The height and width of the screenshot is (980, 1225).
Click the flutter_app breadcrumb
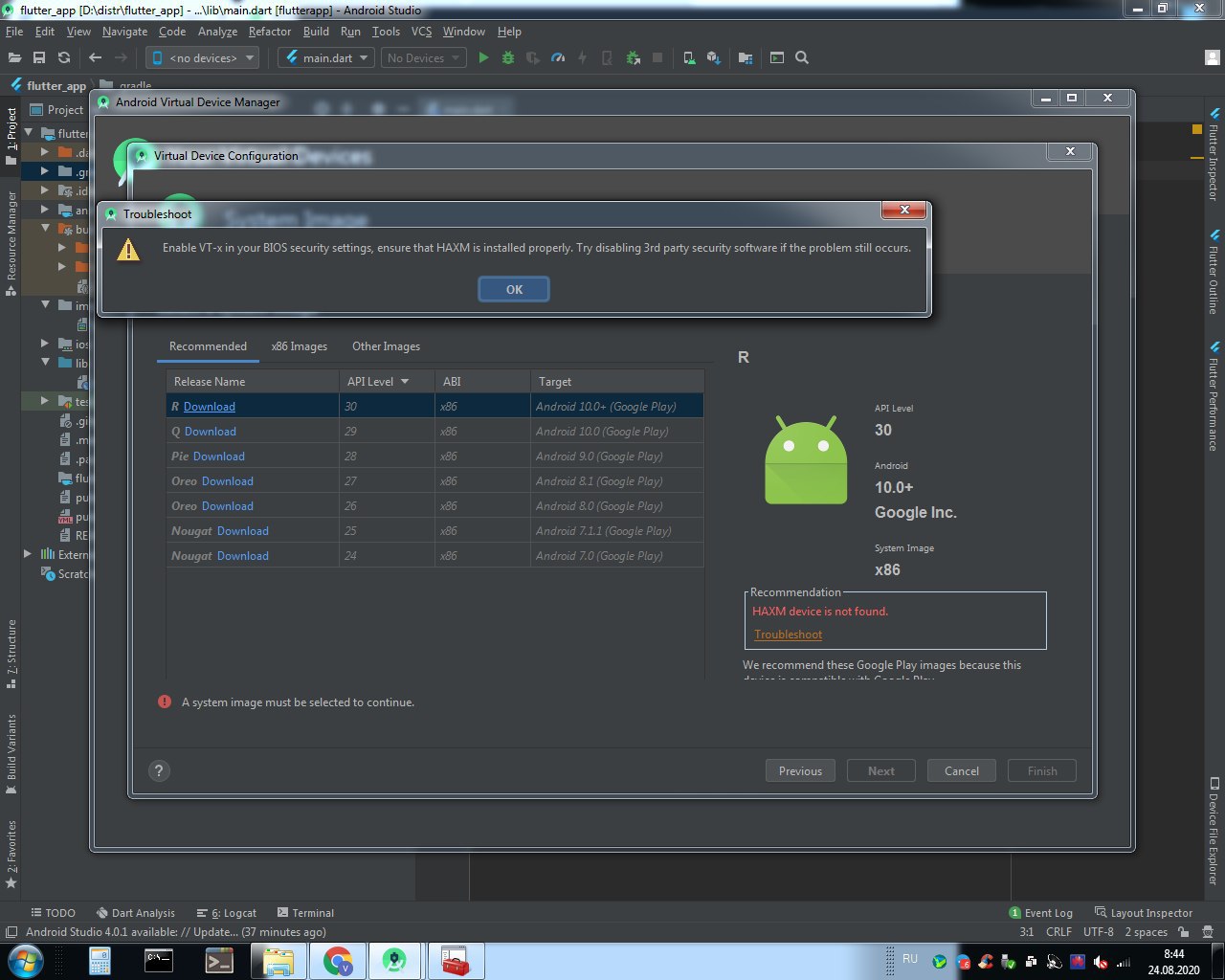pyautogui.click(x=48, y=85)
